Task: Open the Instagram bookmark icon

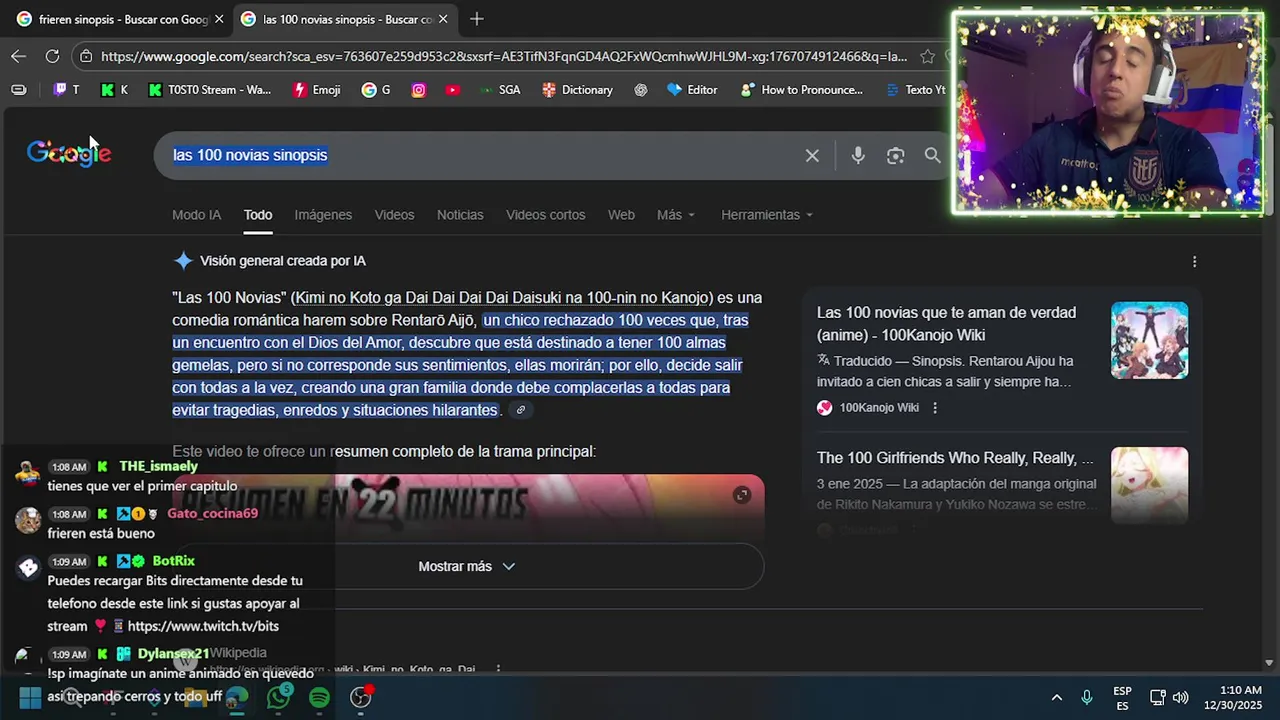Action: (x=419, y=90)
